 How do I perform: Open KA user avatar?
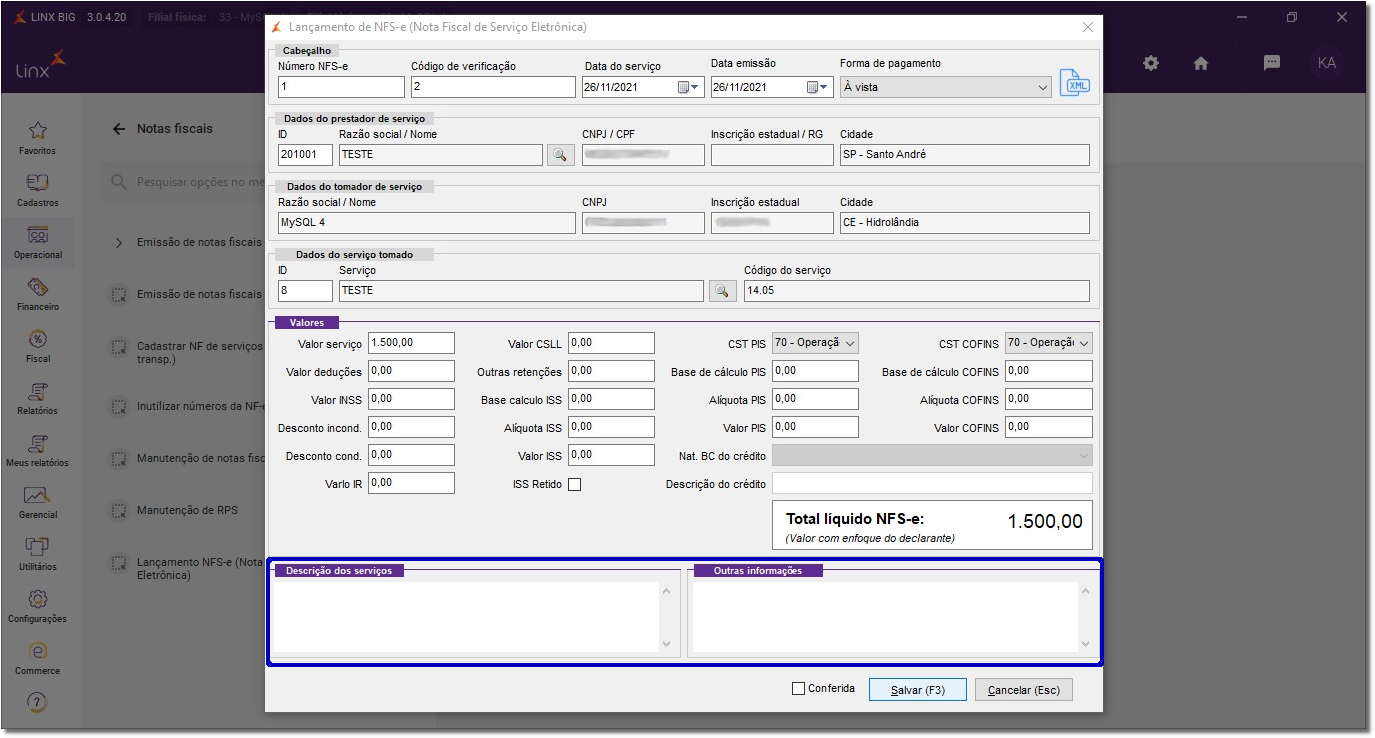point(1327,62)
